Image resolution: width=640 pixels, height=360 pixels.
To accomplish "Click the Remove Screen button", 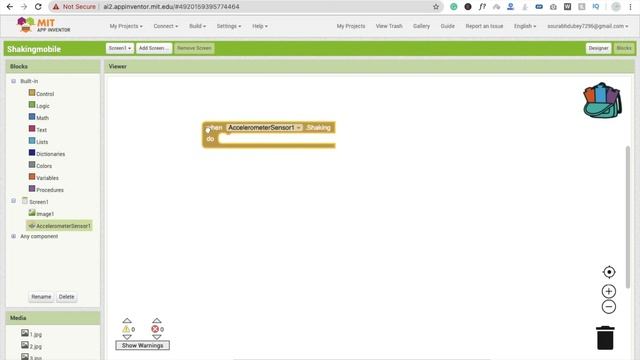I will pos(194,48).
